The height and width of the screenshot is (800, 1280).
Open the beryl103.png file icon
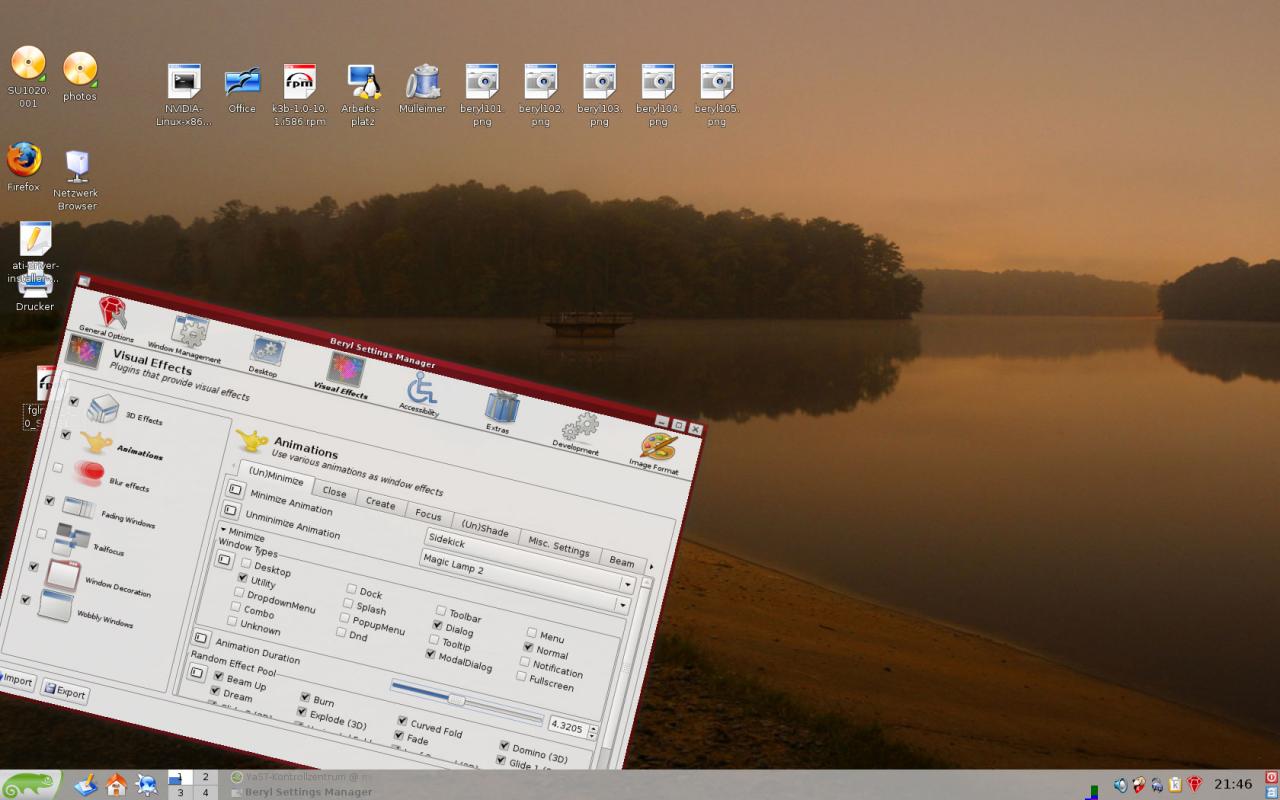click(x=599, y=82)
